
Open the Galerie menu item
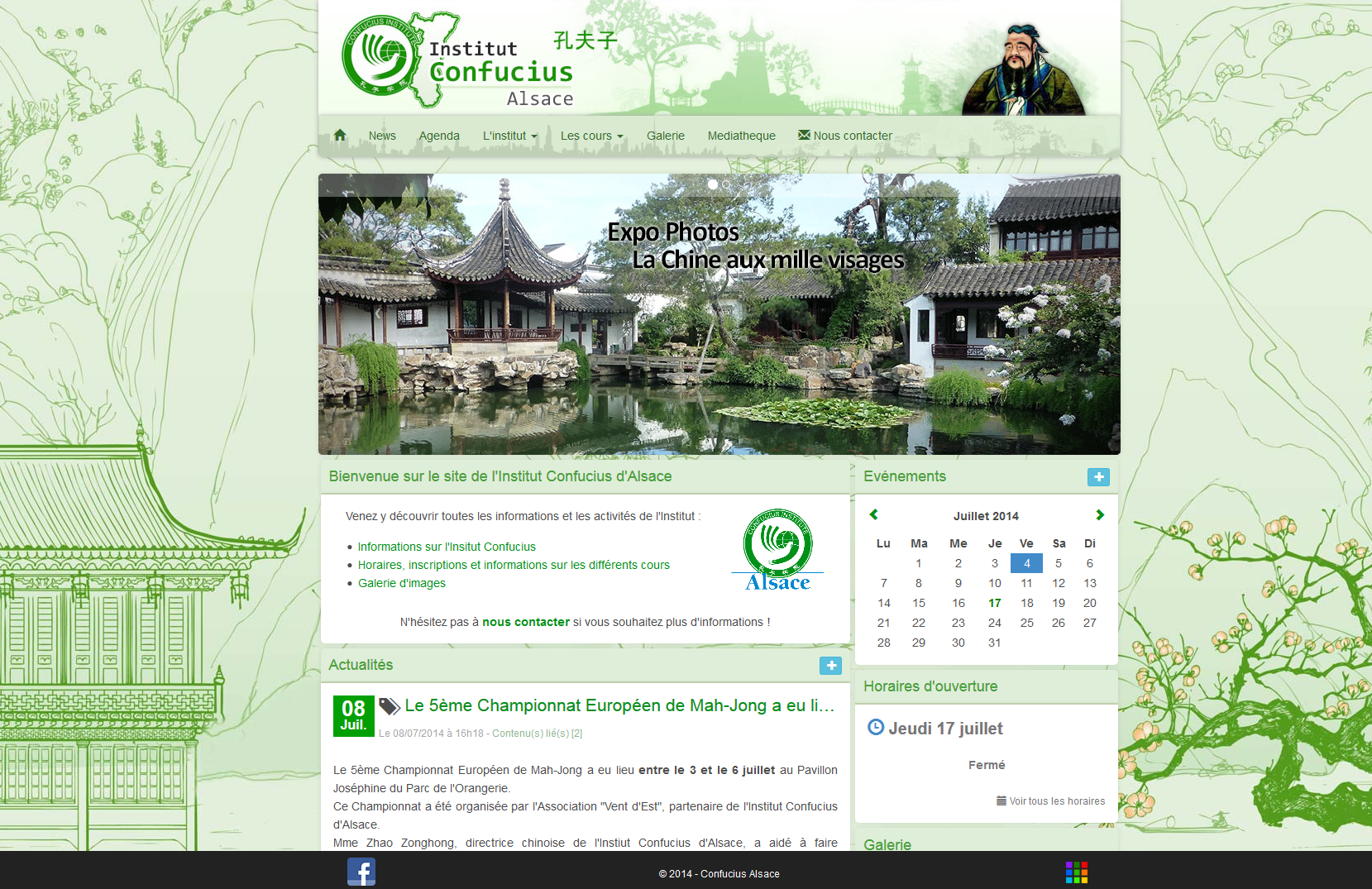coord(666,136)
